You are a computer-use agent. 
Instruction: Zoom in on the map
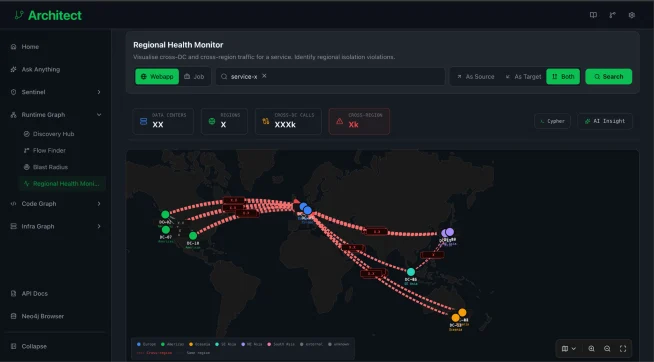(591, 349)
